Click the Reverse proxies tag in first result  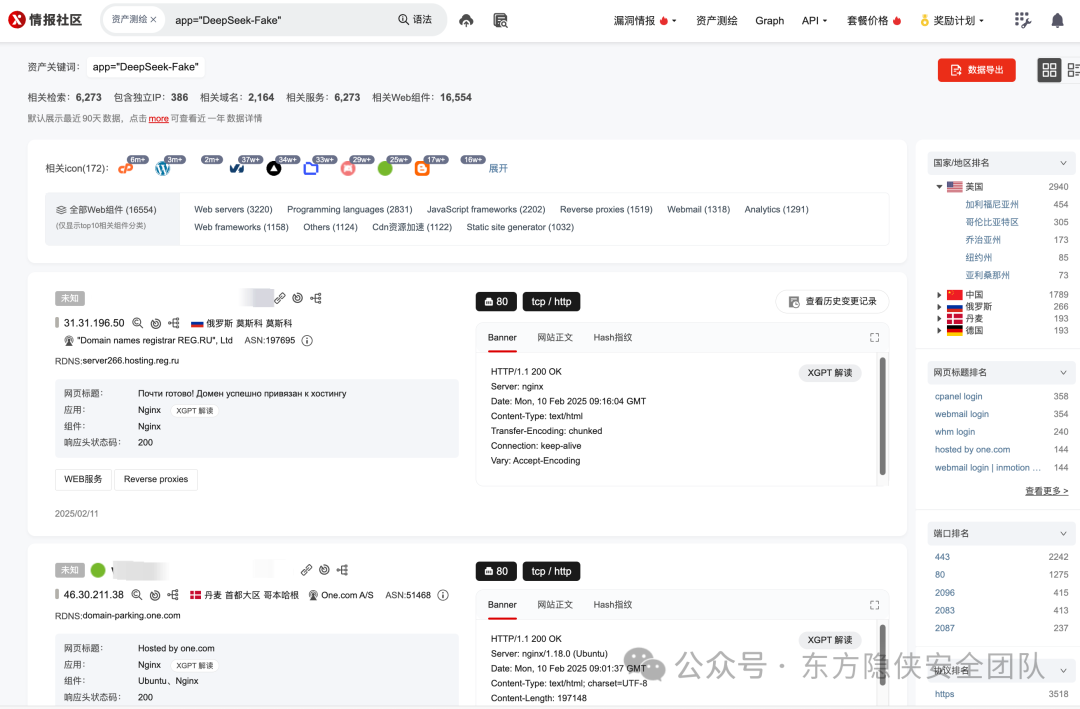(x=156, y=480)
